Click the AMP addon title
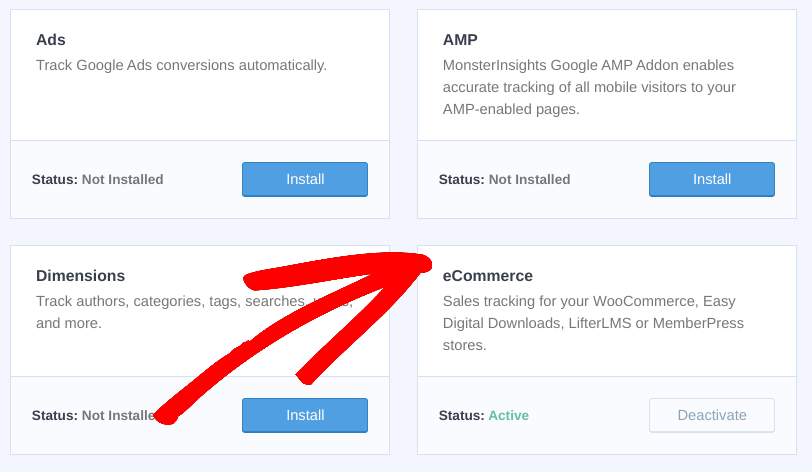The height and width of the screenshot is (472, 812). point(460,40)
